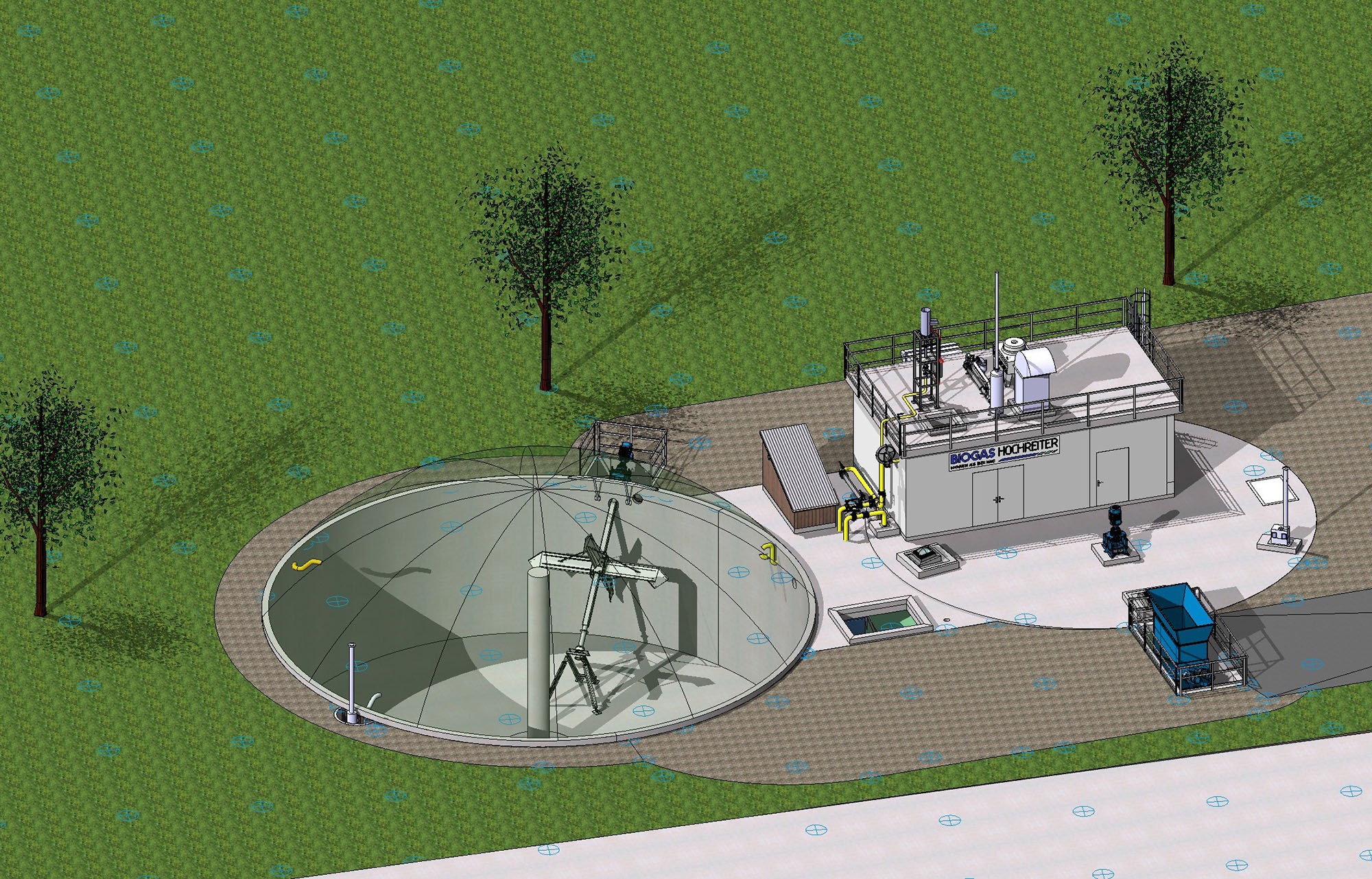Screen dimensions: 1372x879
Task: Select the double door of the building
Action: point(999,494)
